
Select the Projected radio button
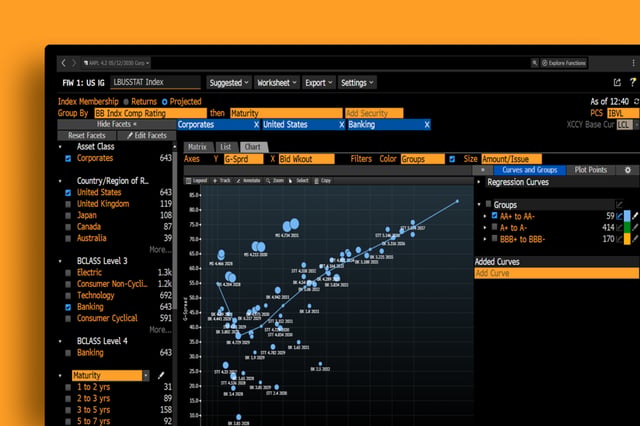164,102
